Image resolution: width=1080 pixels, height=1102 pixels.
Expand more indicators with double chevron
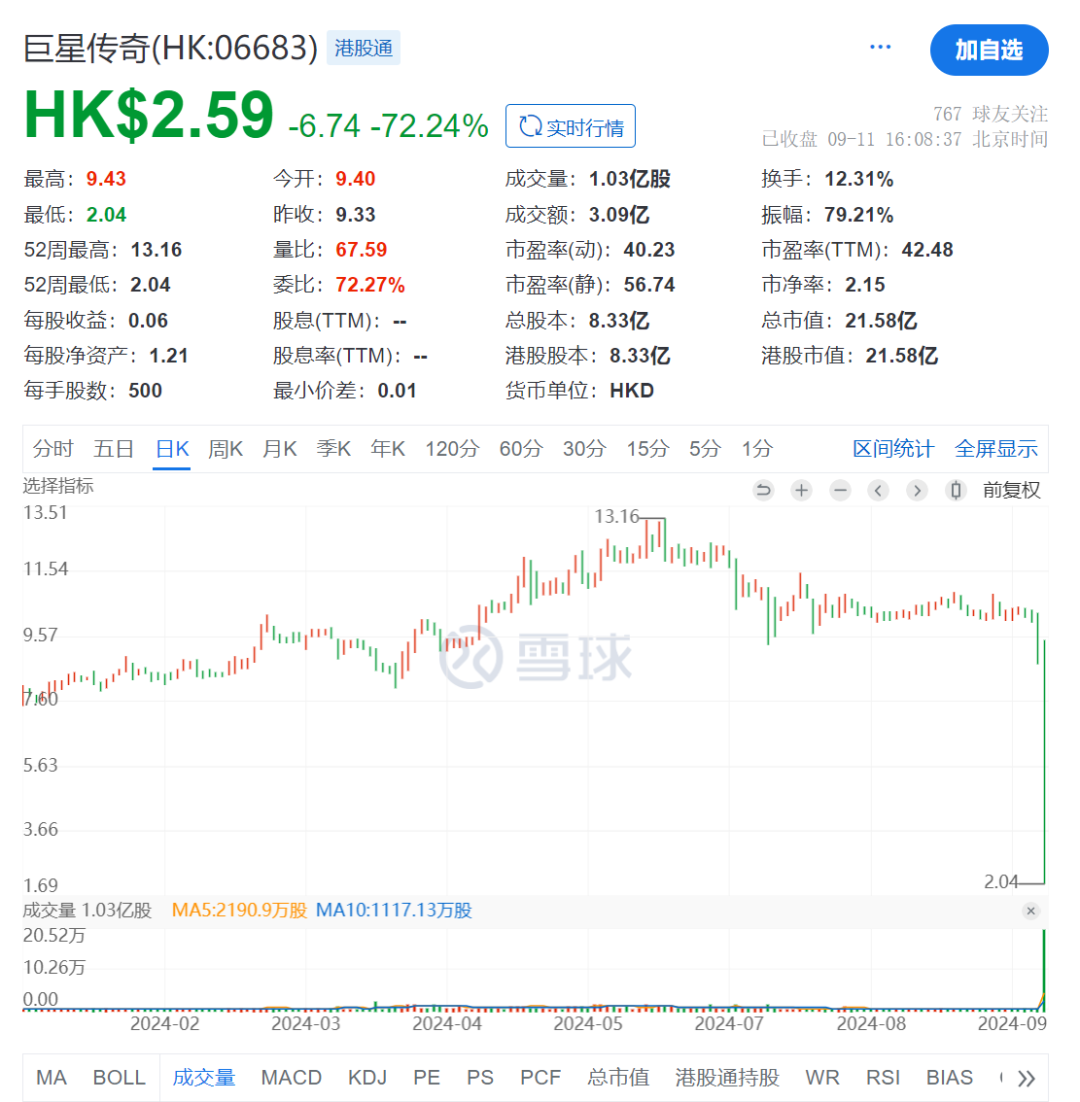[x=1027, y=1078]
